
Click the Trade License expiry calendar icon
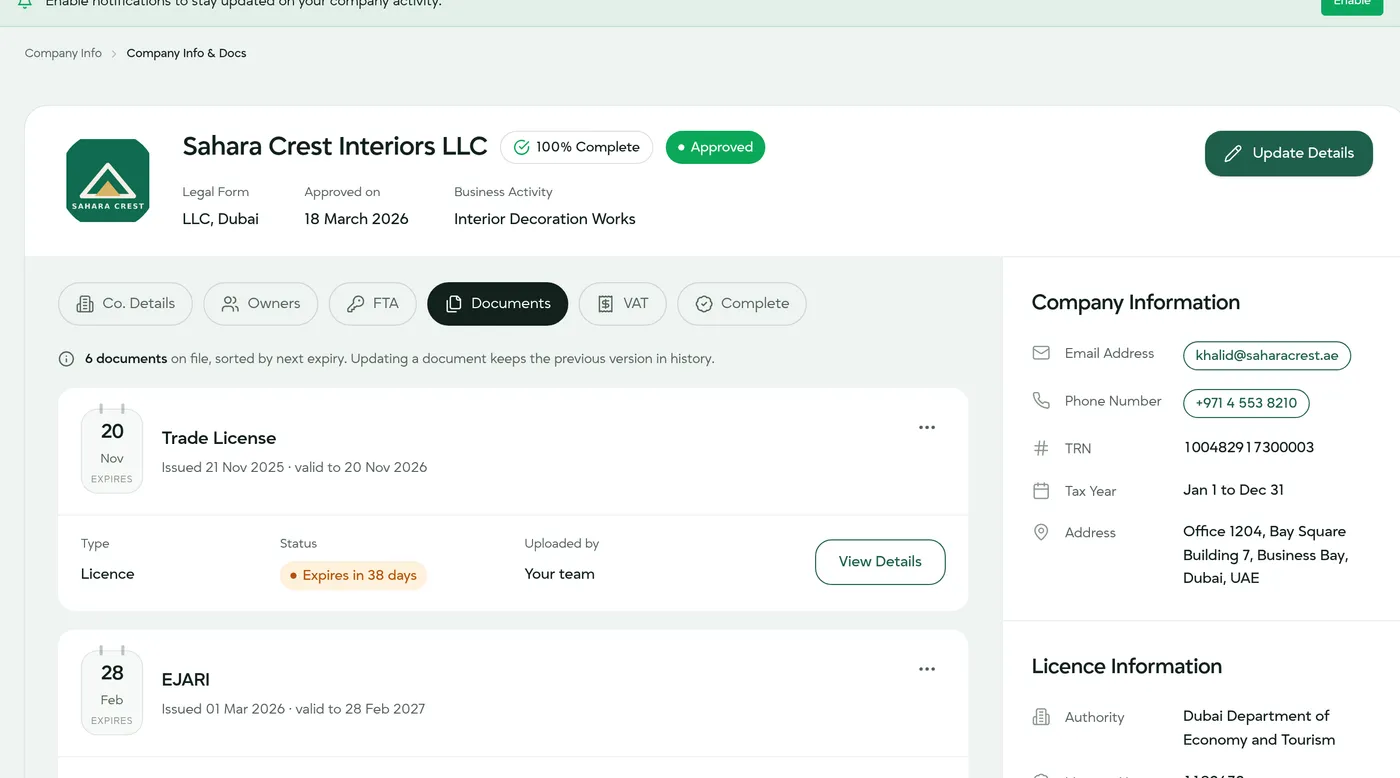(x=112, y=449)
